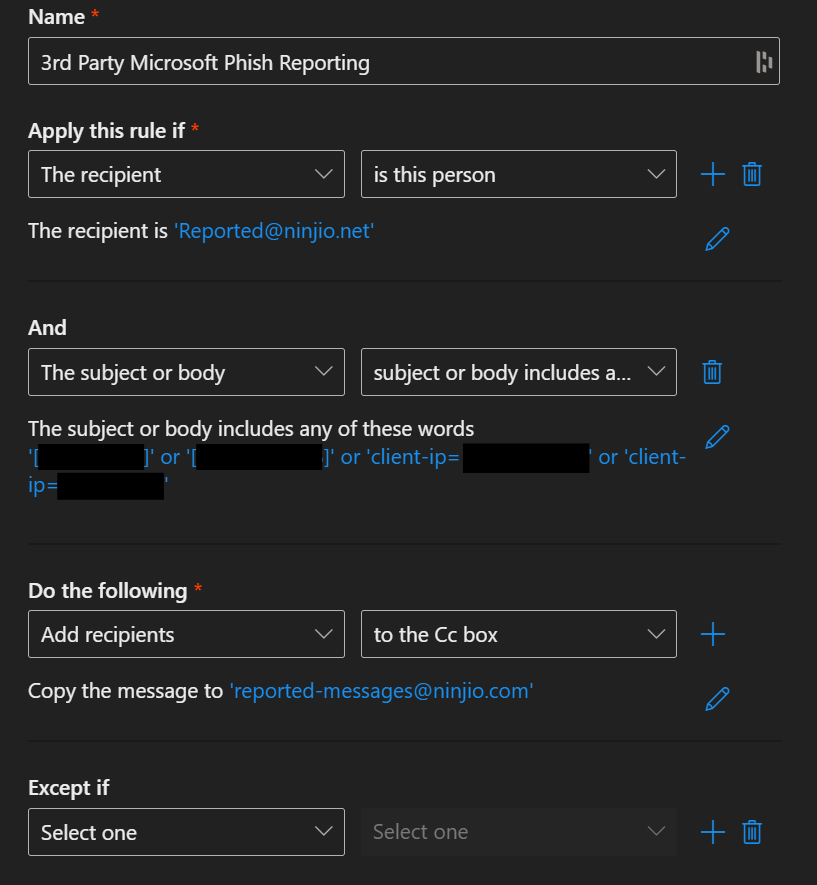Screen dimensions: 817x885
Task: Click the 'Reported@ninjio.net' link
Action: click(273, 231)
